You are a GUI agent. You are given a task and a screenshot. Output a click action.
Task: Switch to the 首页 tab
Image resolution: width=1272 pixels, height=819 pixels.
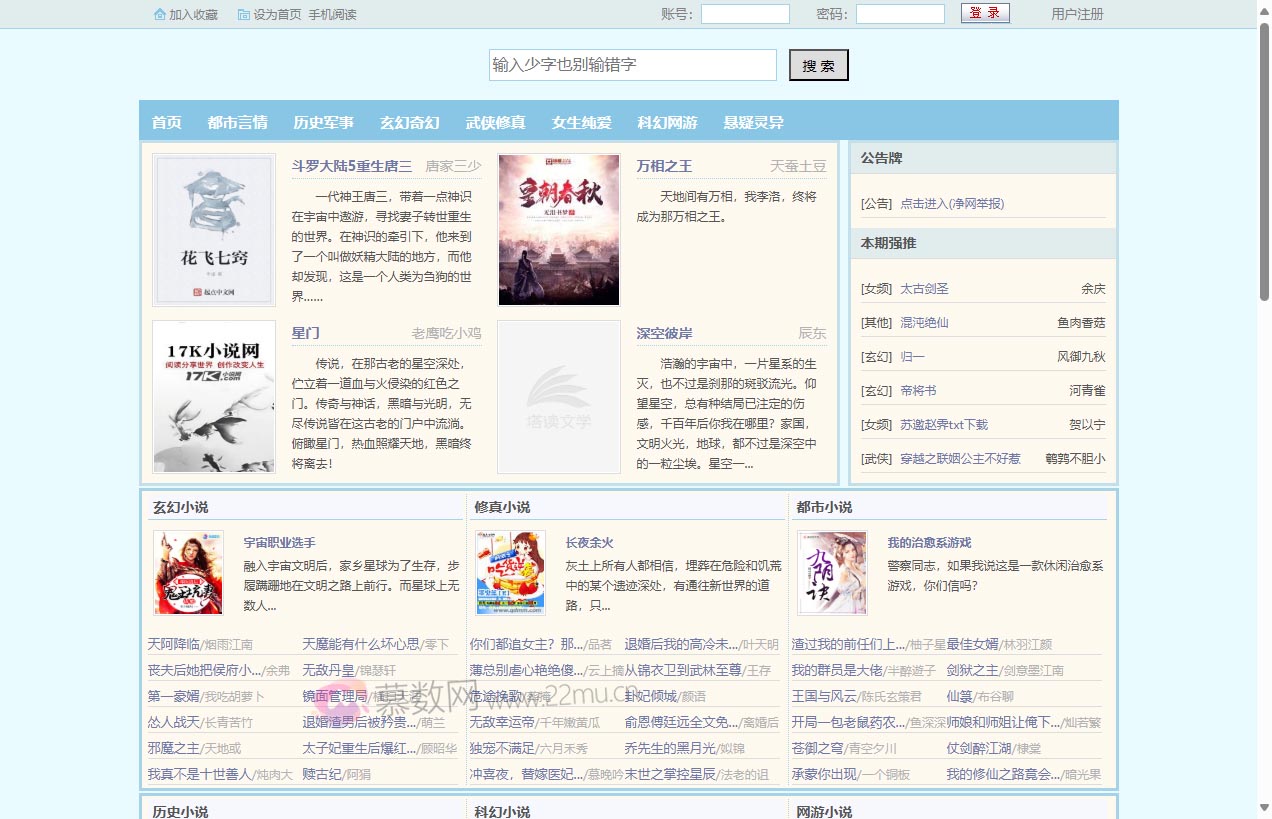pos(166,122)
